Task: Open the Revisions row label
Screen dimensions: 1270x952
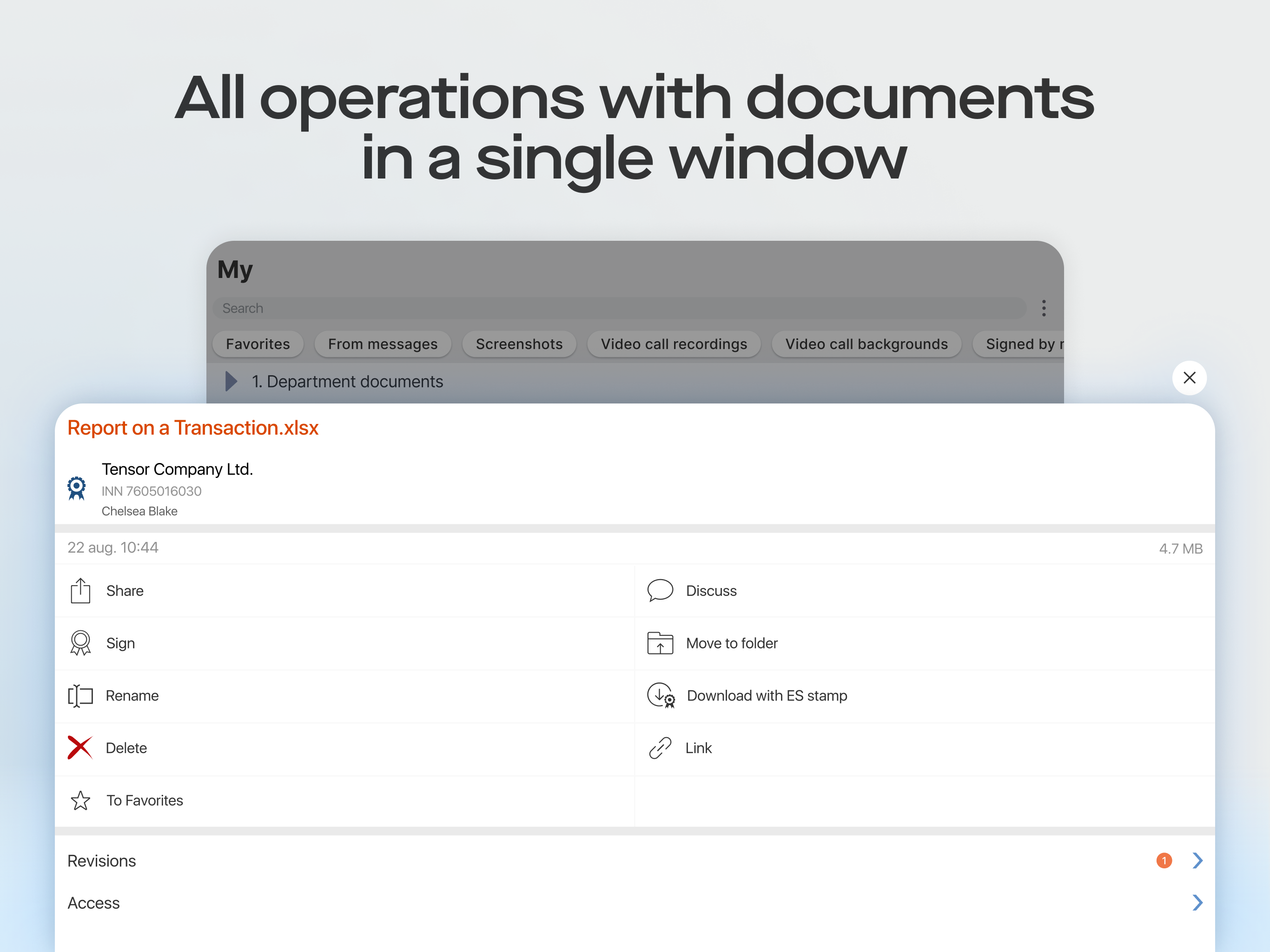Action: (x=102, y=861)
